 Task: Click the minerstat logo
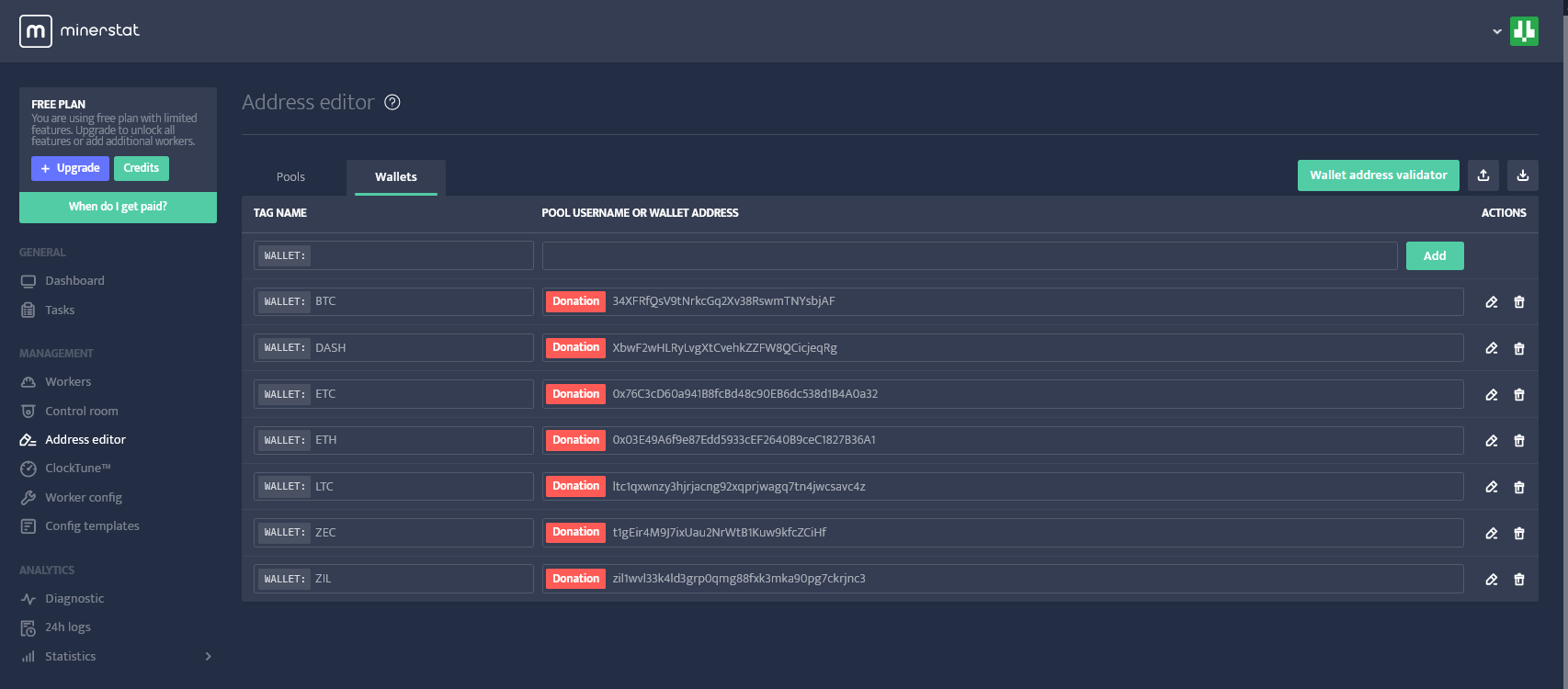[x=79, y=31]
